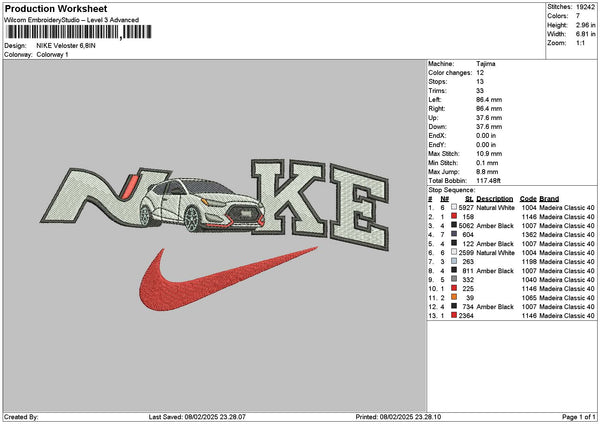The width and height of the screenshot is (600, 424).
Task: Click the 'Stop Sequence:' heading
Action: [452, 190]
